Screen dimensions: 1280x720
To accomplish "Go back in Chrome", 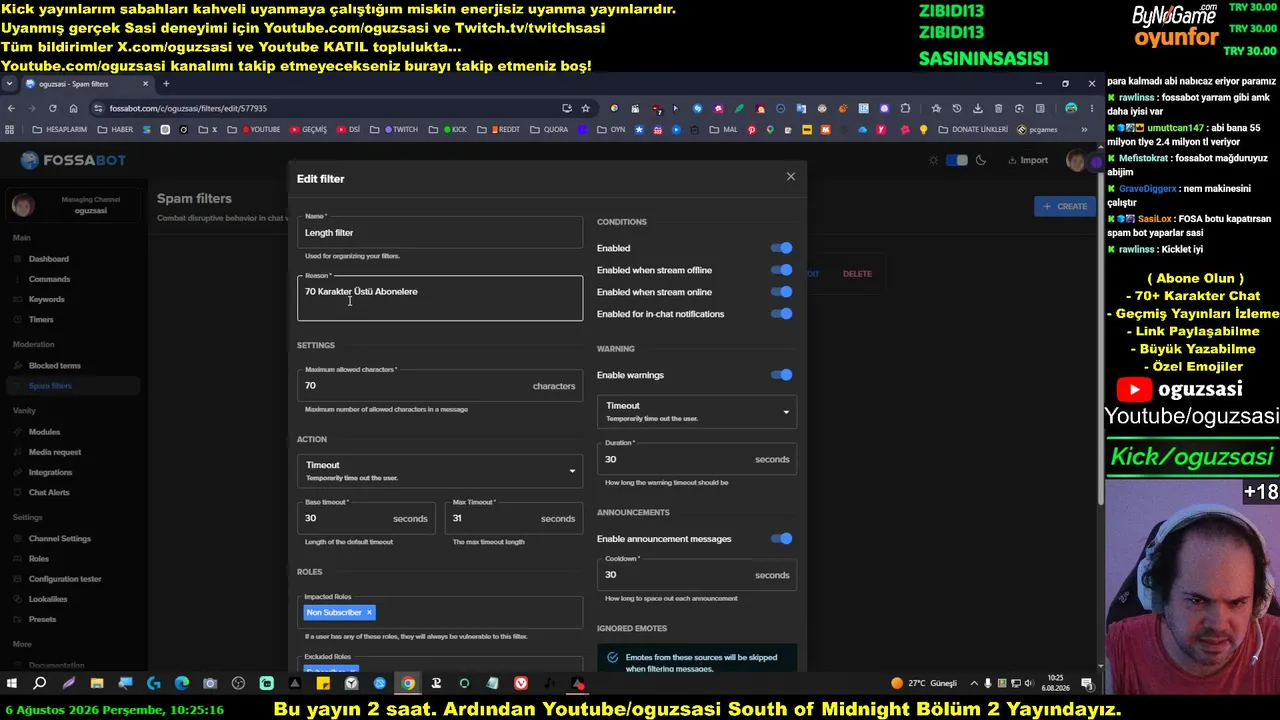I will pyautogui.click(x=11, y=108).
